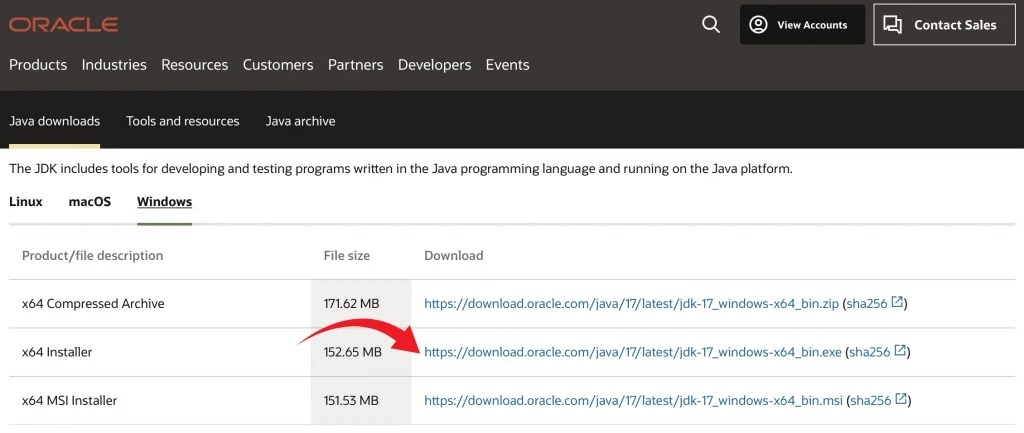The width and height of the screenshot is (1024, 433).
Task: Open the Customers menu
Action: [x=278, y=65]
